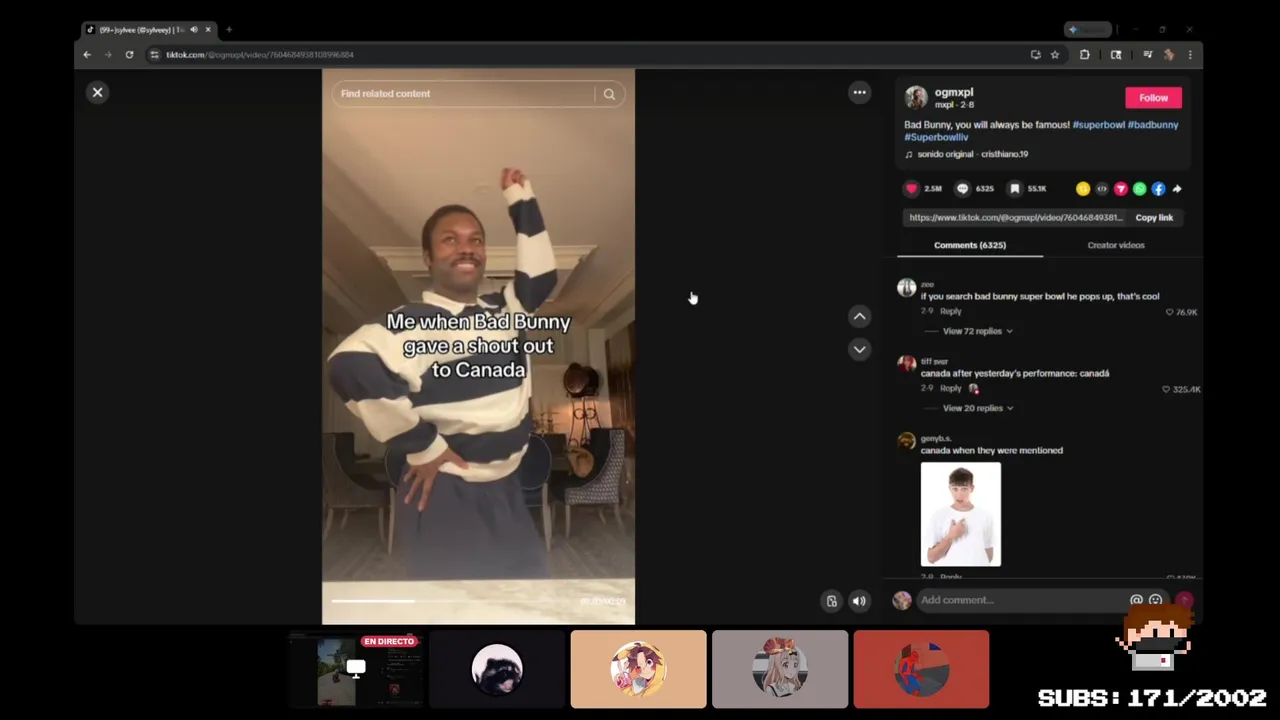This screenshot has height=720, width=1280.
Task: Open more share options arrow
Action: [1177, 188]
